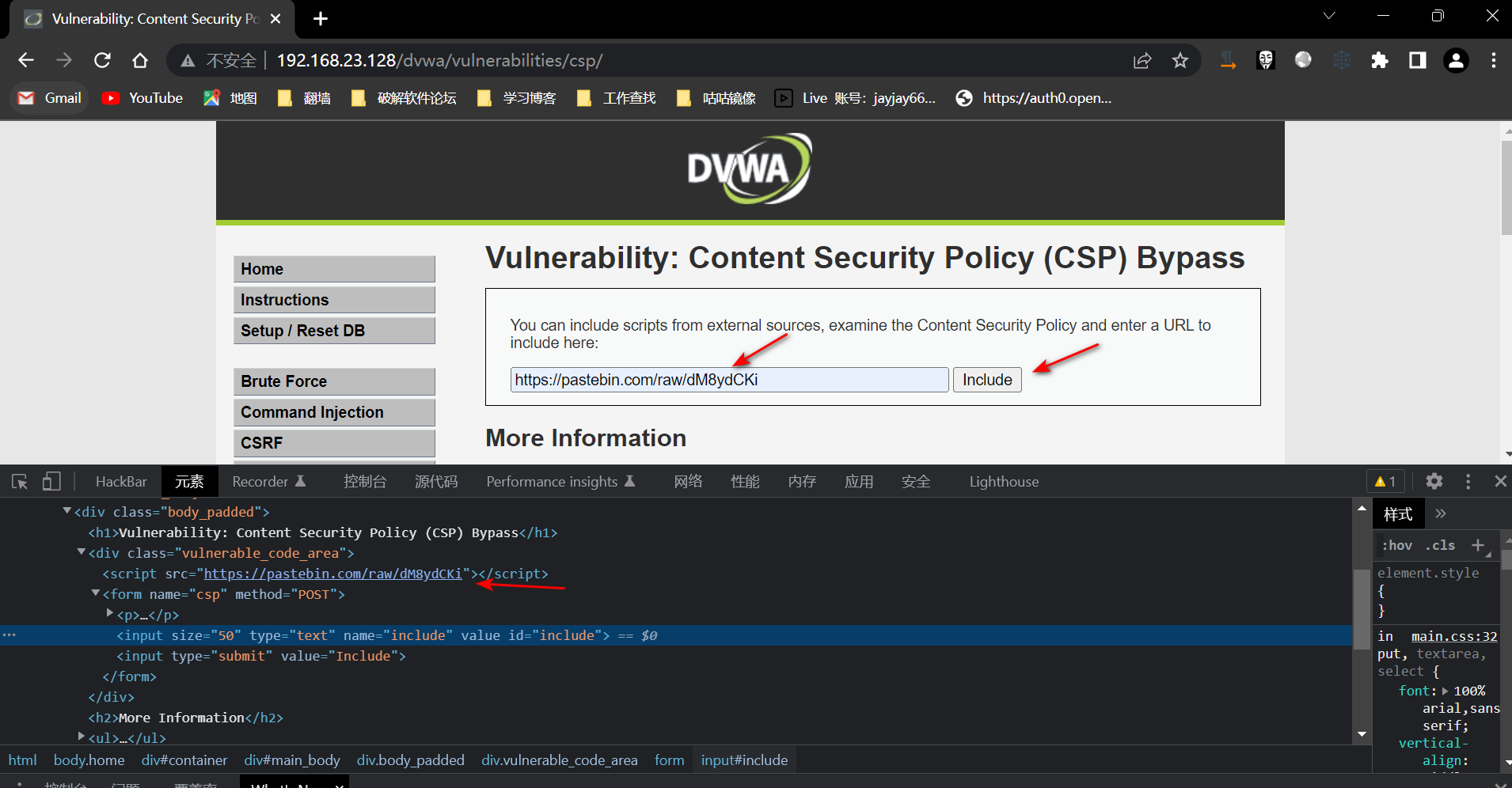The image size is (1512, 788).
Task: Show more style panel tabs chevron
Action: 1441,513
